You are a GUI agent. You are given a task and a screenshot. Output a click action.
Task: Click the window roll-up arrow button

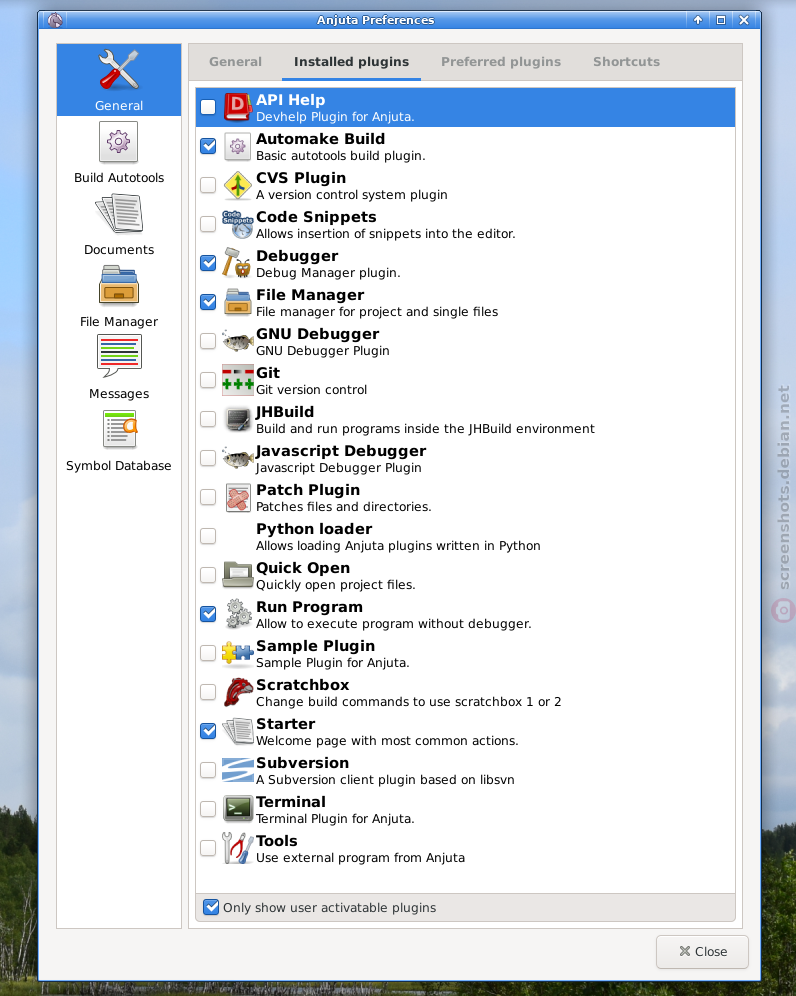tap(698, 20)
